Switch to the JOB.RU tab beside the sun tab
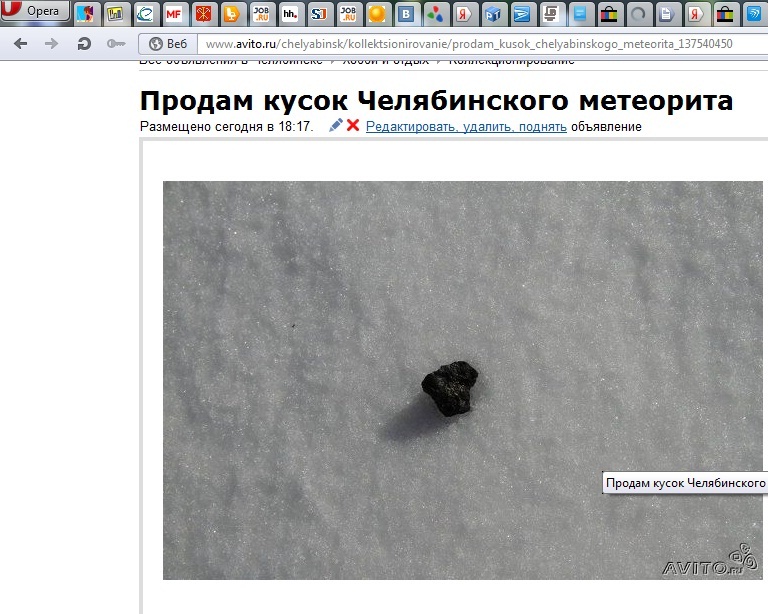The image size is (768, 614). (x=348, y=14)
